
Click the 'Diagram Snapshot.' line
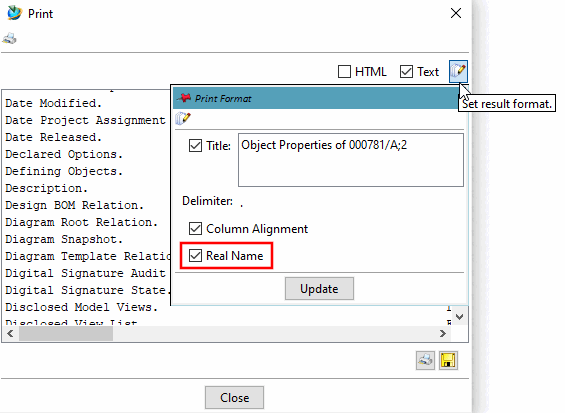[64, 239]
